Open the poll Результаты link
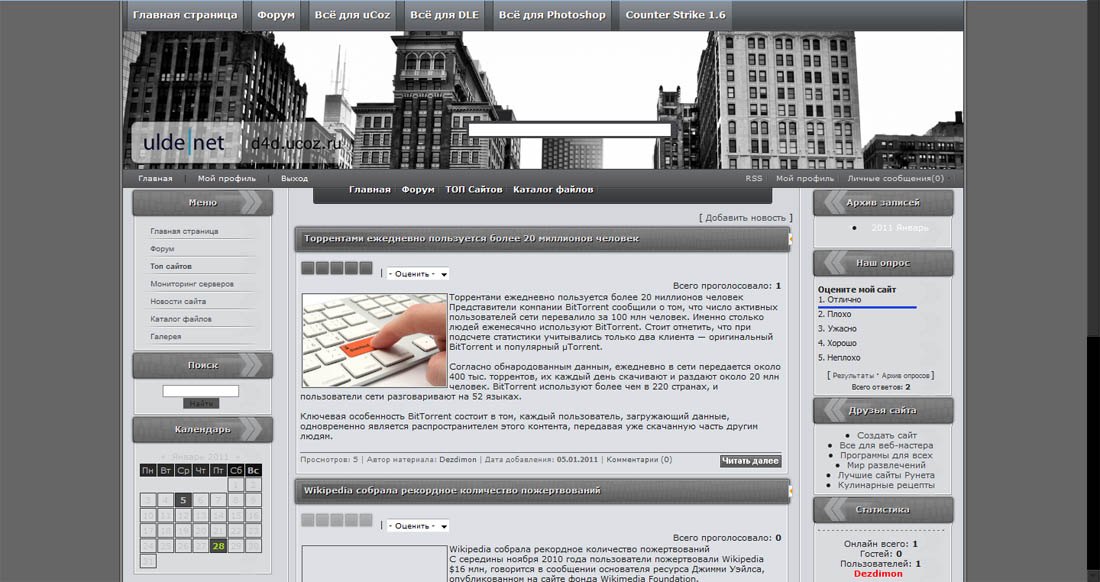Screen dimensions: 1100x582 [x=853, y=376]
